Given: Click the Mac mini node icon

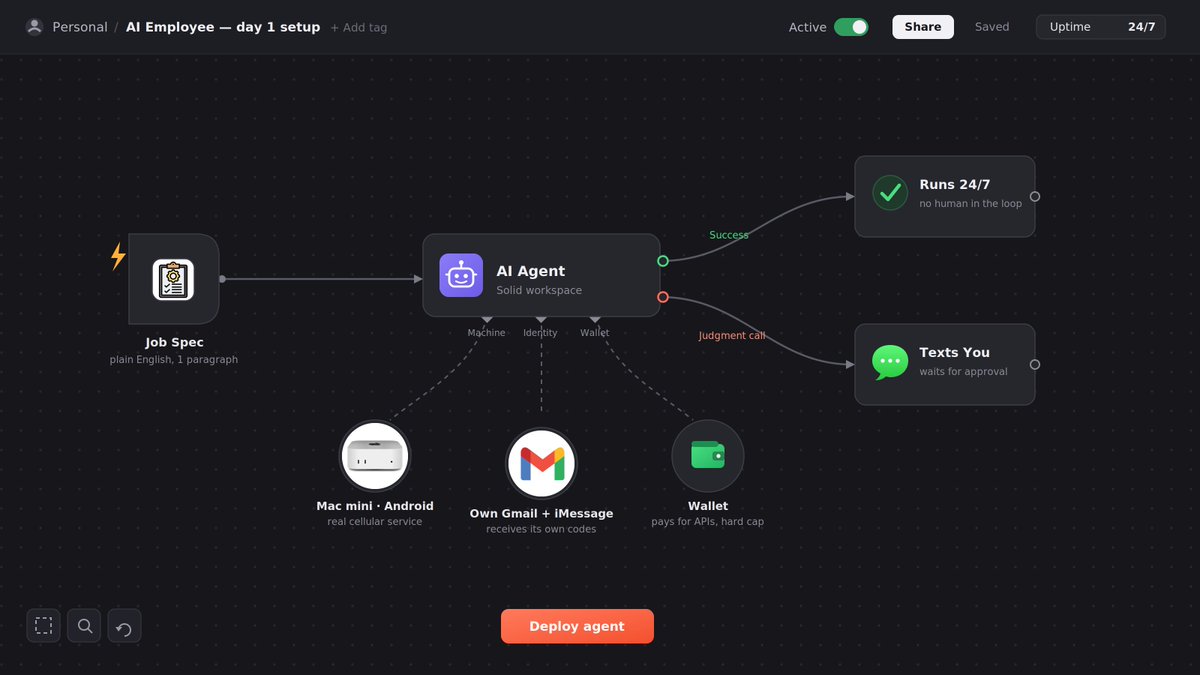Looking at the screenshot, I should (x=375, y=456).
